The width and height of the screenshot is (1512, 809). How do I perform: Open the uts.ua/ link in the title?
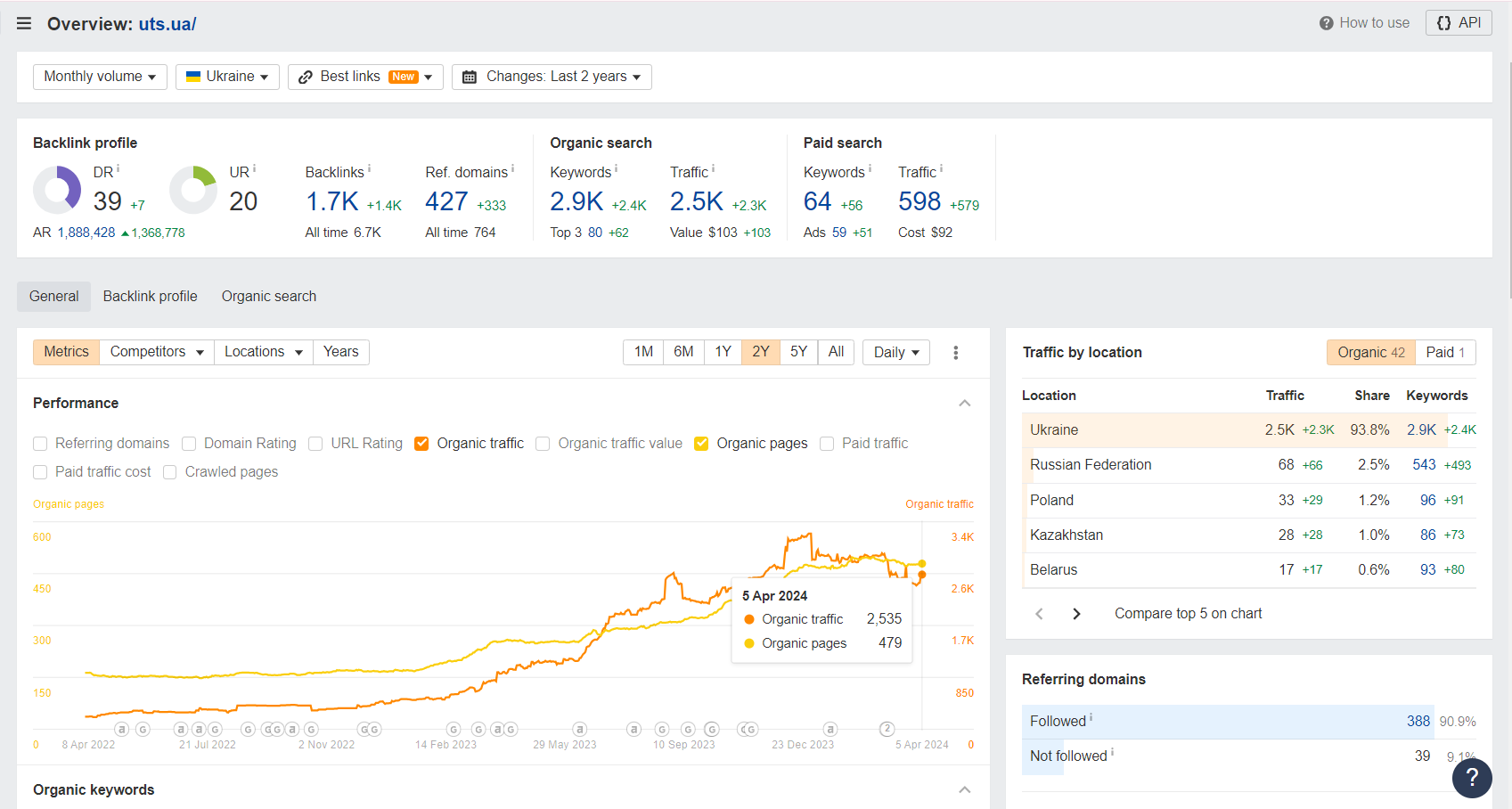tap(168, 24)
